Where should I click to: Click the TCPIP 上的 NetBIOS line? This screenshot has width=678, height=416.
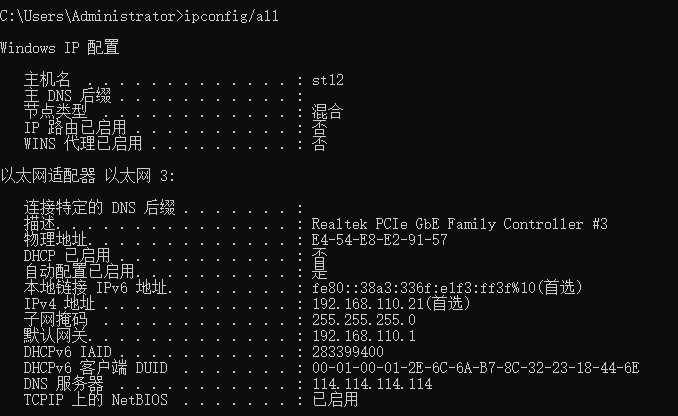(91, 400)
